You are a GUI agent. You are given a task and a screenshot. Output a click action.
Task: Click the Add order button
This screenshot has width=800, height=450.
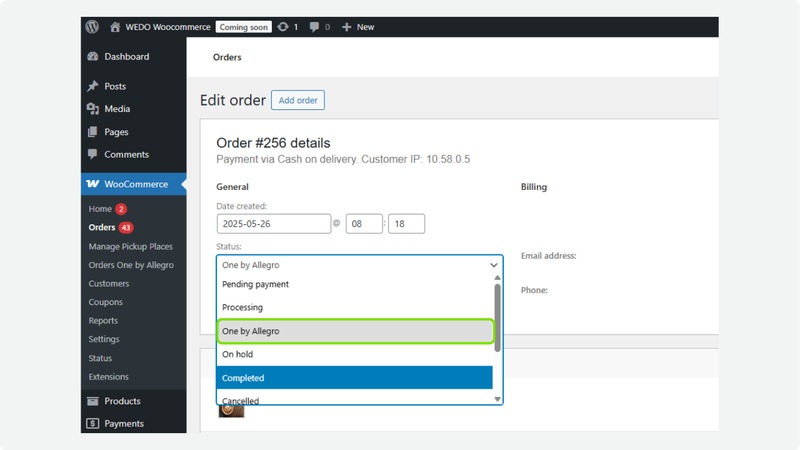[x=298, y=100]
